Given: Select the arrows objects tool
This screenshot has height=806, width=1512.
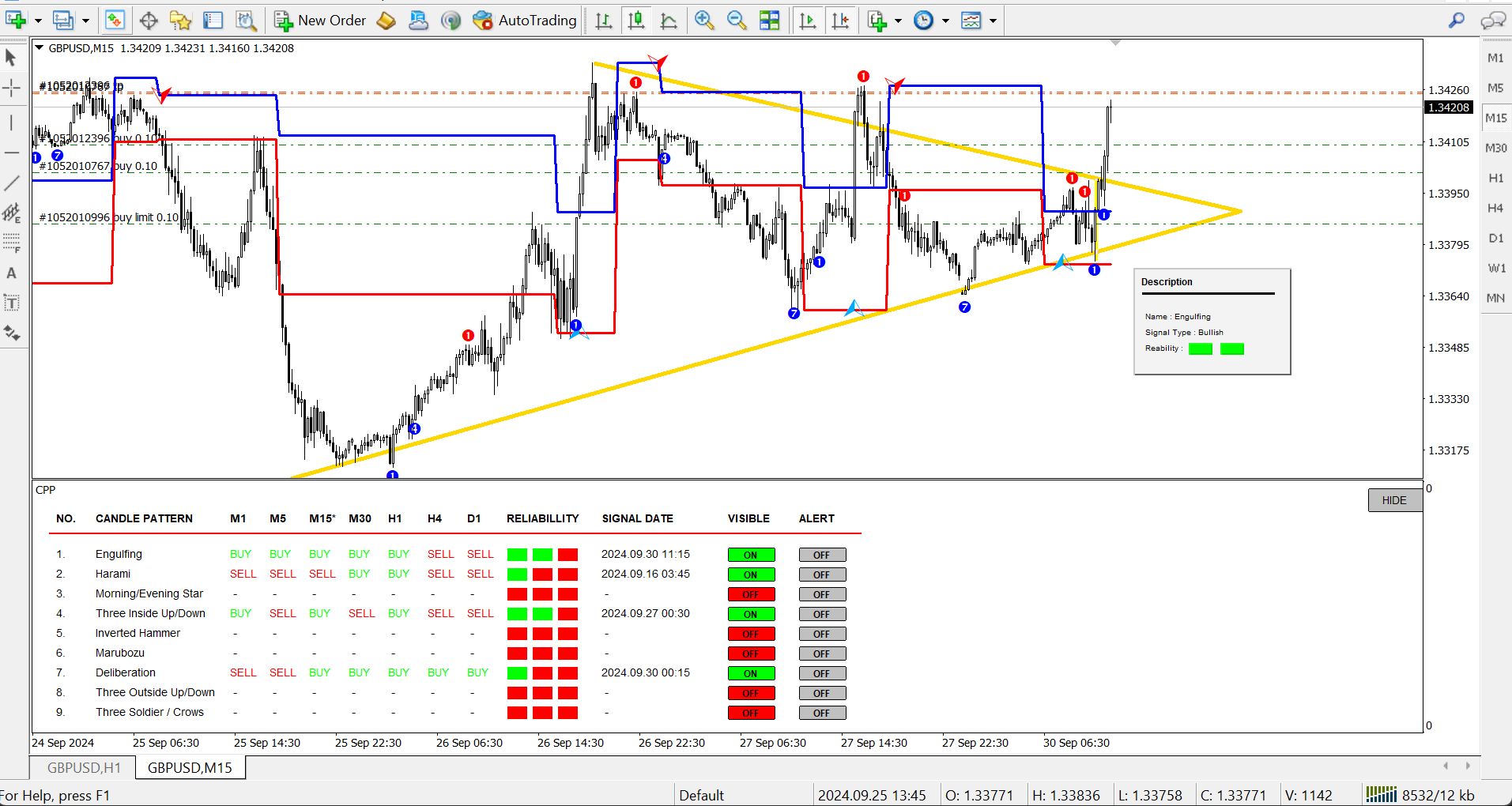Looking at the screenshot, I should pos(11,333).
